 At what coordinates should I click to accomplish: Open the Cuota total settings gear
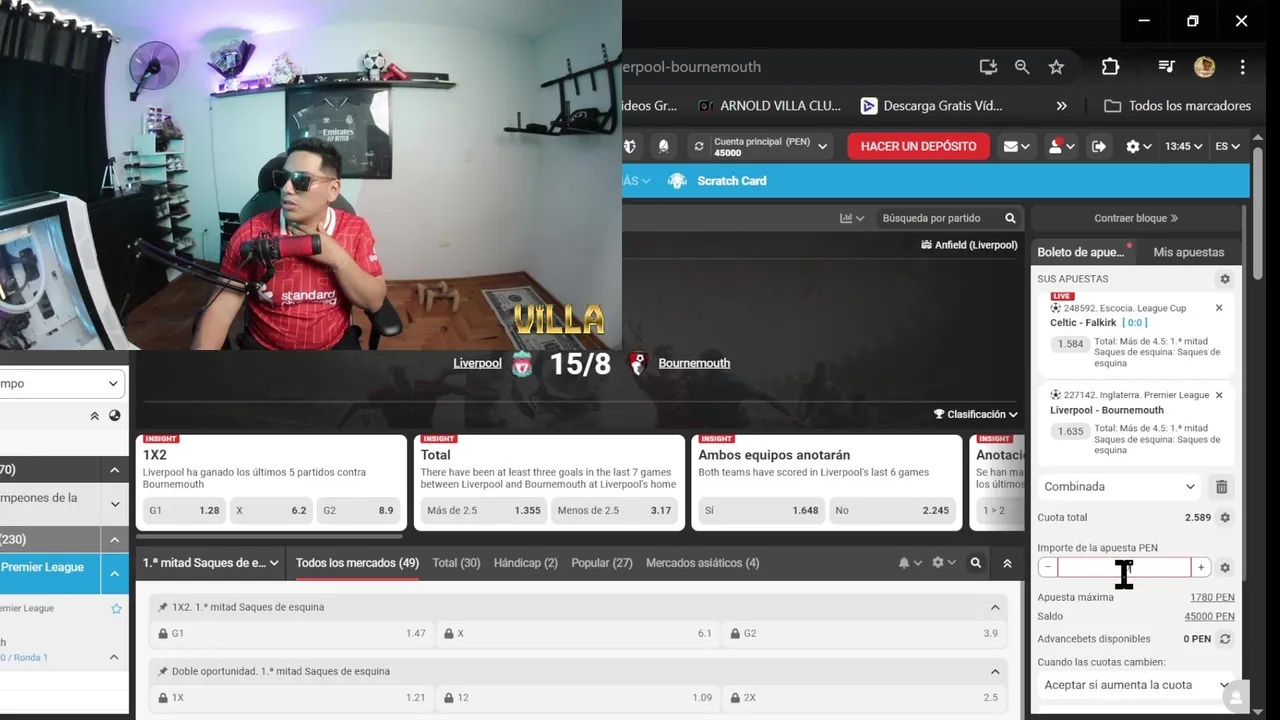[1225, 518]
